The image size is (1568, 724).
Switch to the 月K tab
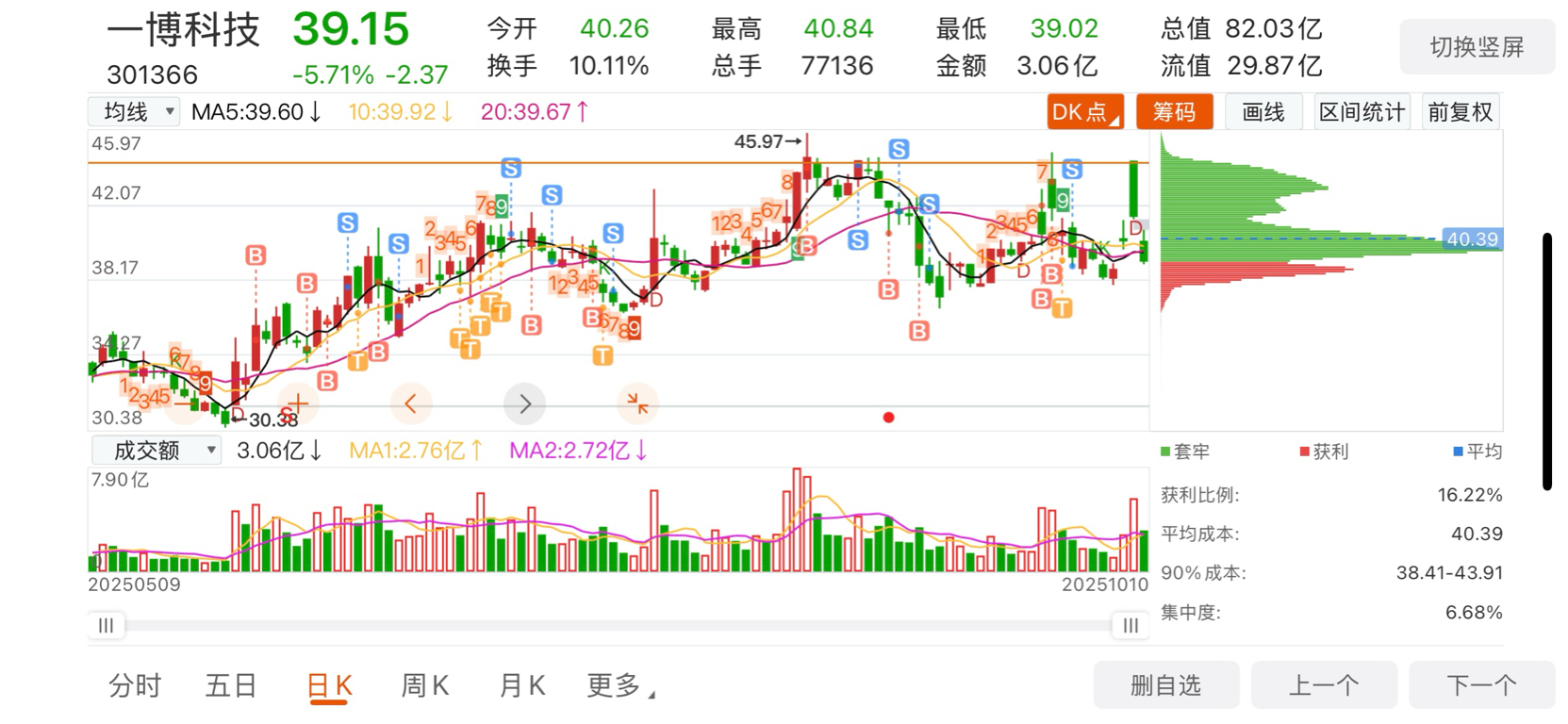tap(522, 685)
